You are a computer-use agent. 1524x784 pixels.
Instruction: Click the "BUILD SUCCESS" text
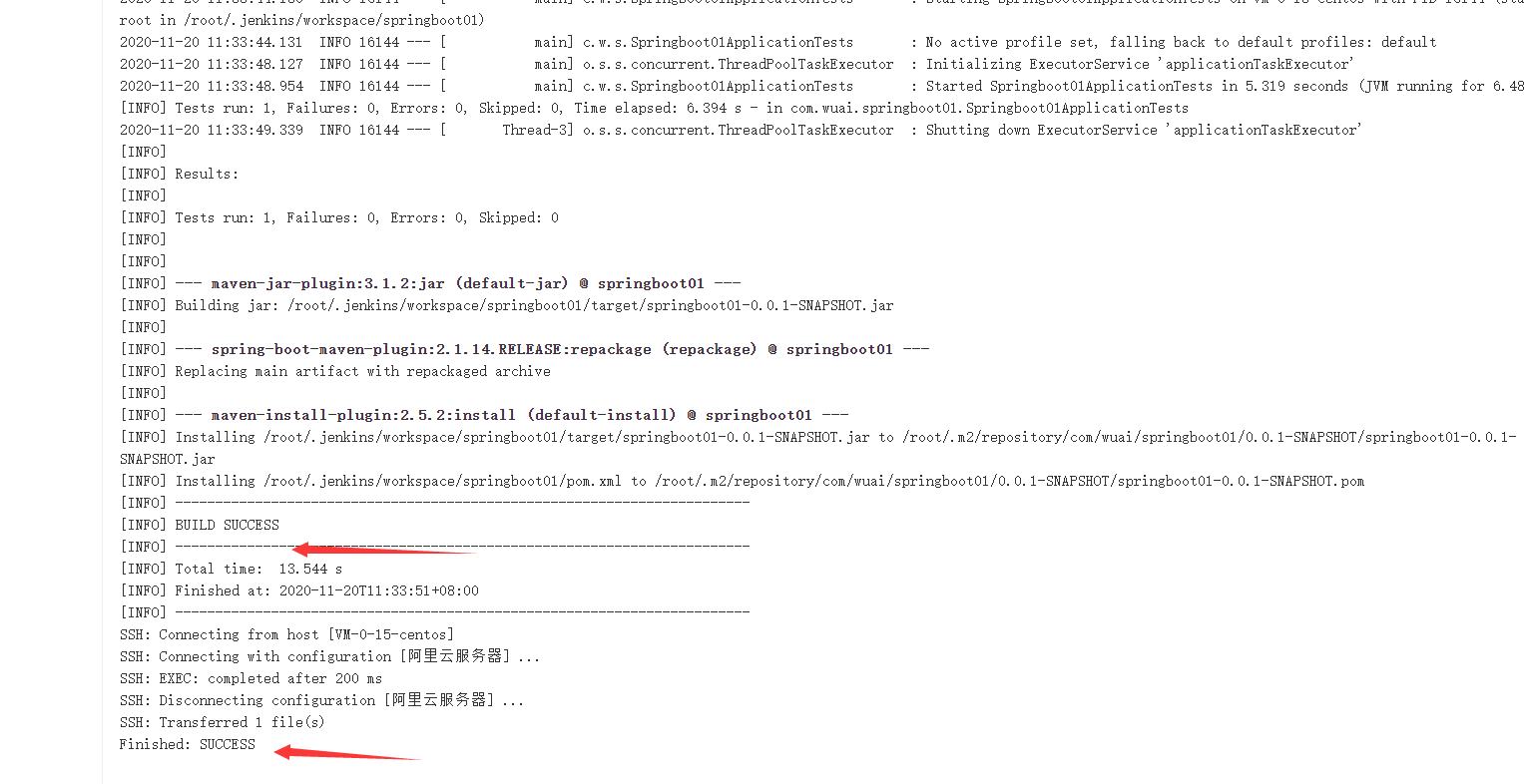228,525
